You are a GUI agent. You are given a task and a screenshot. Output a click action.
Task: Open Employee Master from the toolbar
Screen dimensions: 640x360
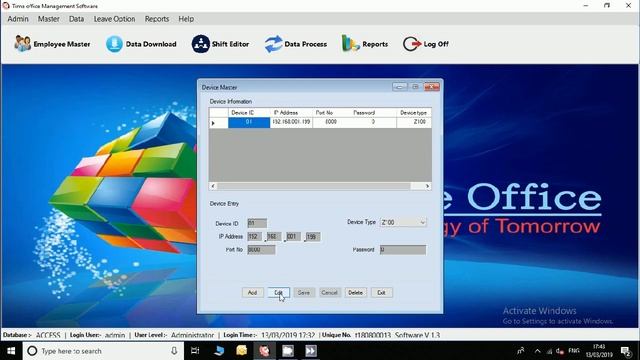(x=52, y=44)
